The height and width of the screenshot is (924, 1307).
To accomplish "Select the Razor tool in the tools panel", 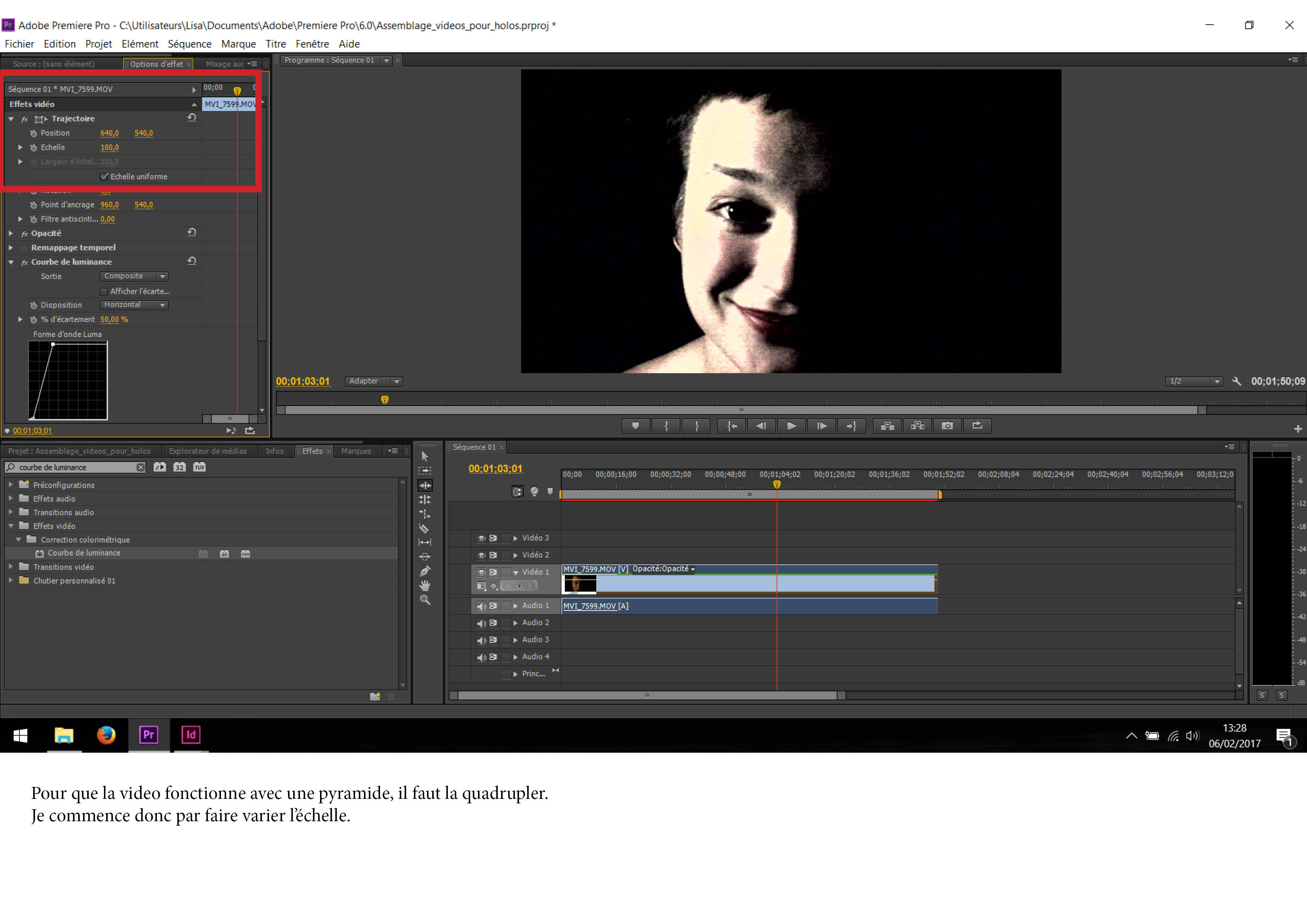I will tap(424, 528).
